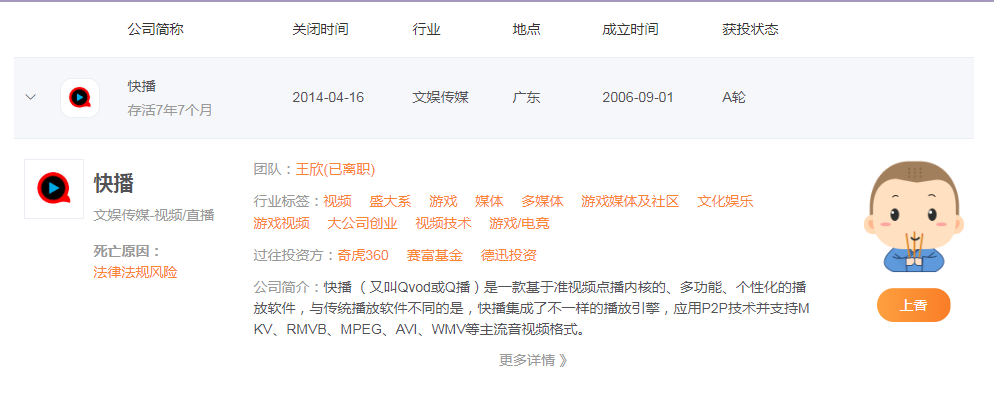This screenshot has width=994, height=400.
Task: Click the praying boy cartoon avatar
Action: (x=913, y=217)
